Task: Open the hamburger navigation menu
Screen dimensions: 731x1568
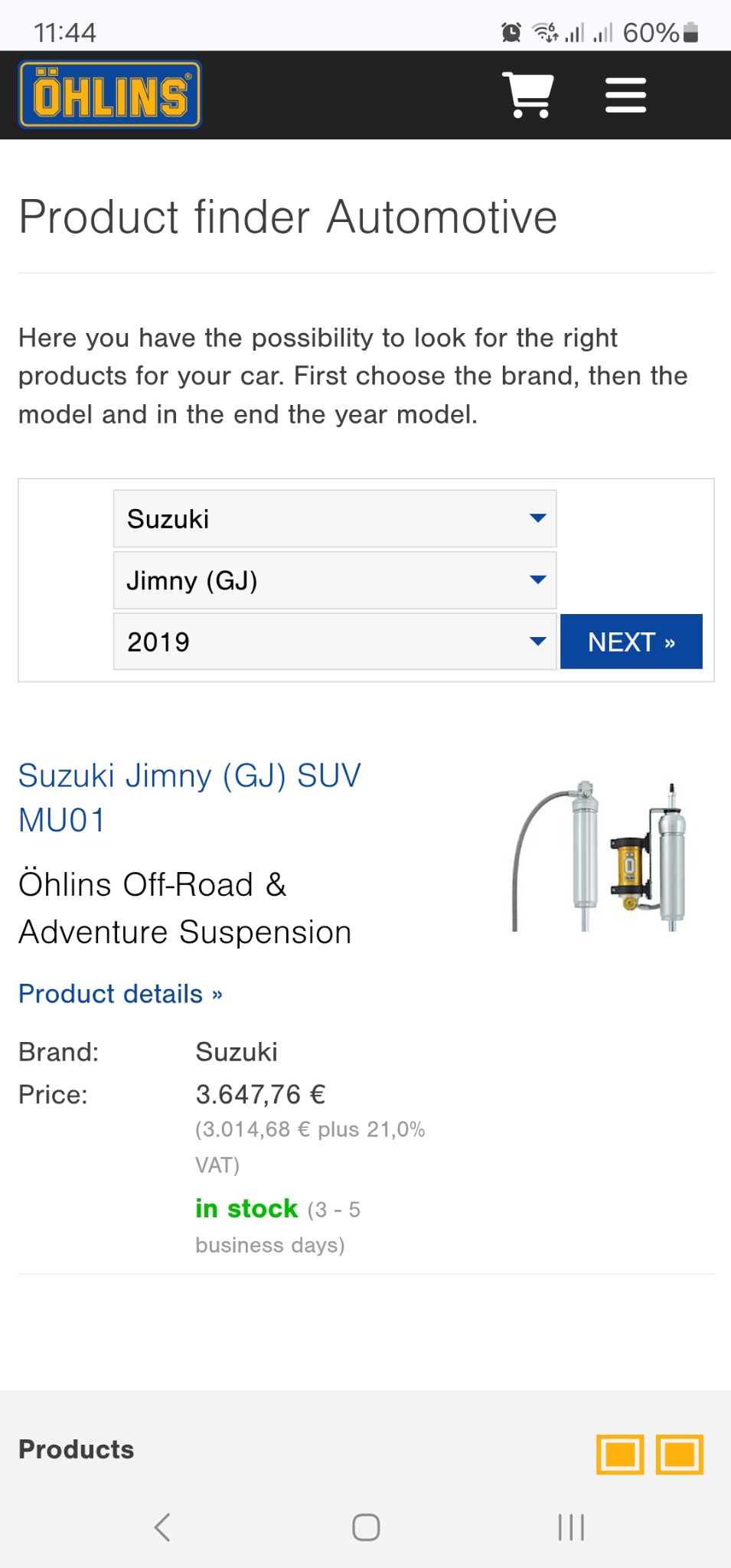Action: coord(625,95)
